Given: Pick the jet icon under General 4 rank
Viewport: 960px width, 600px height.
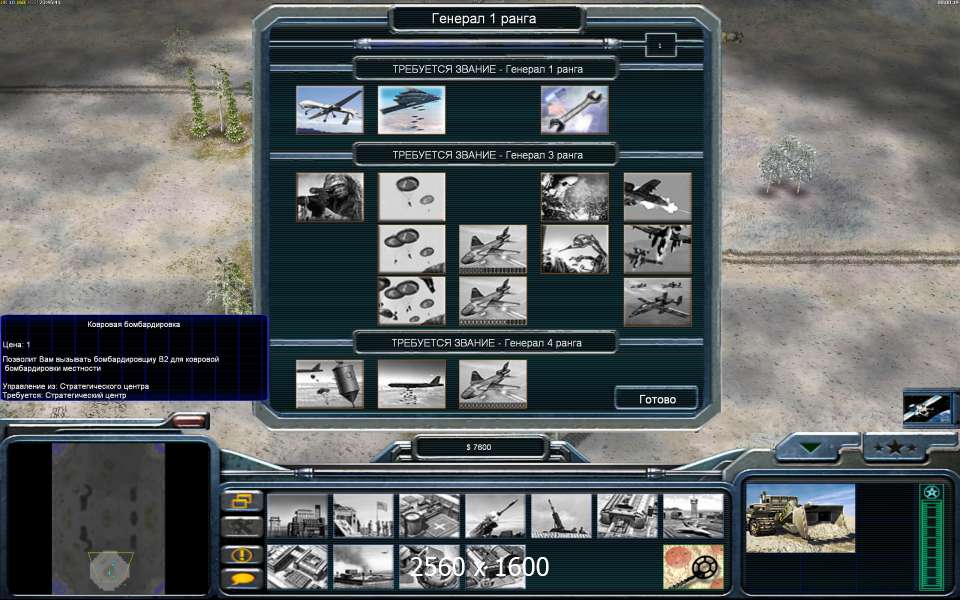Looking at the screenshot, I should (493, 384).
